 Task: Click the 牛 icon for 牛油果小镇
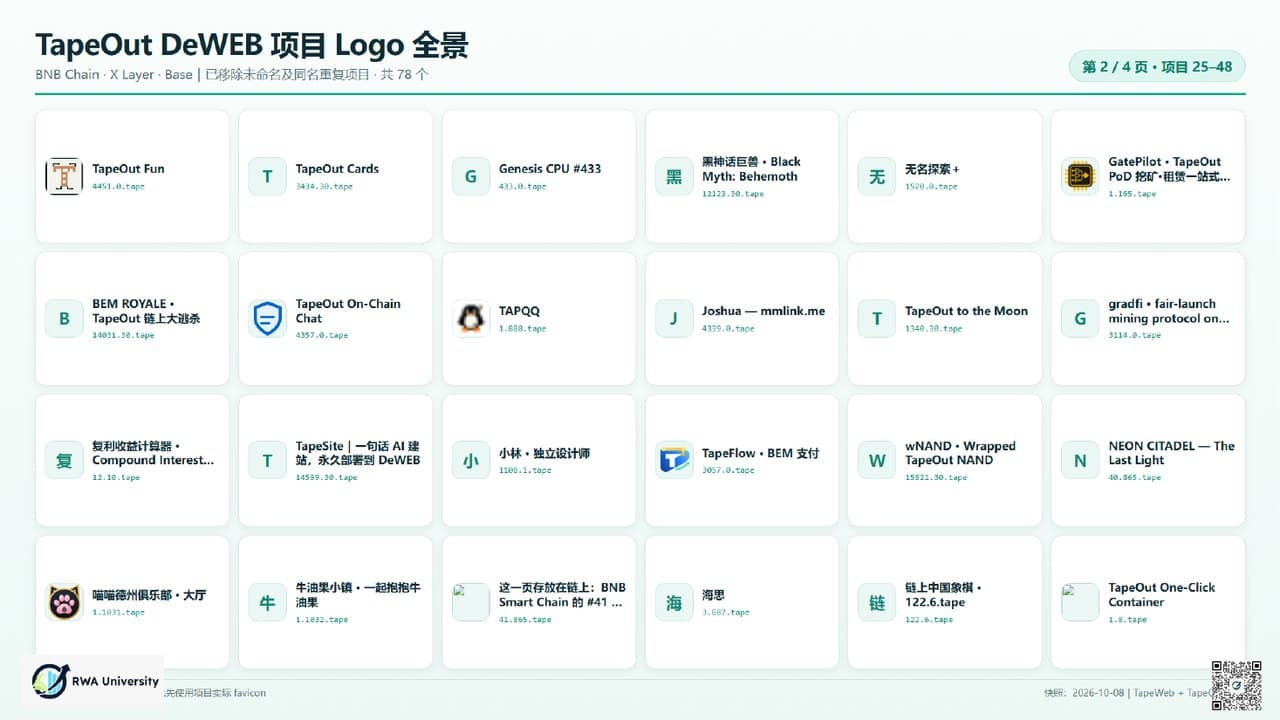267,603
